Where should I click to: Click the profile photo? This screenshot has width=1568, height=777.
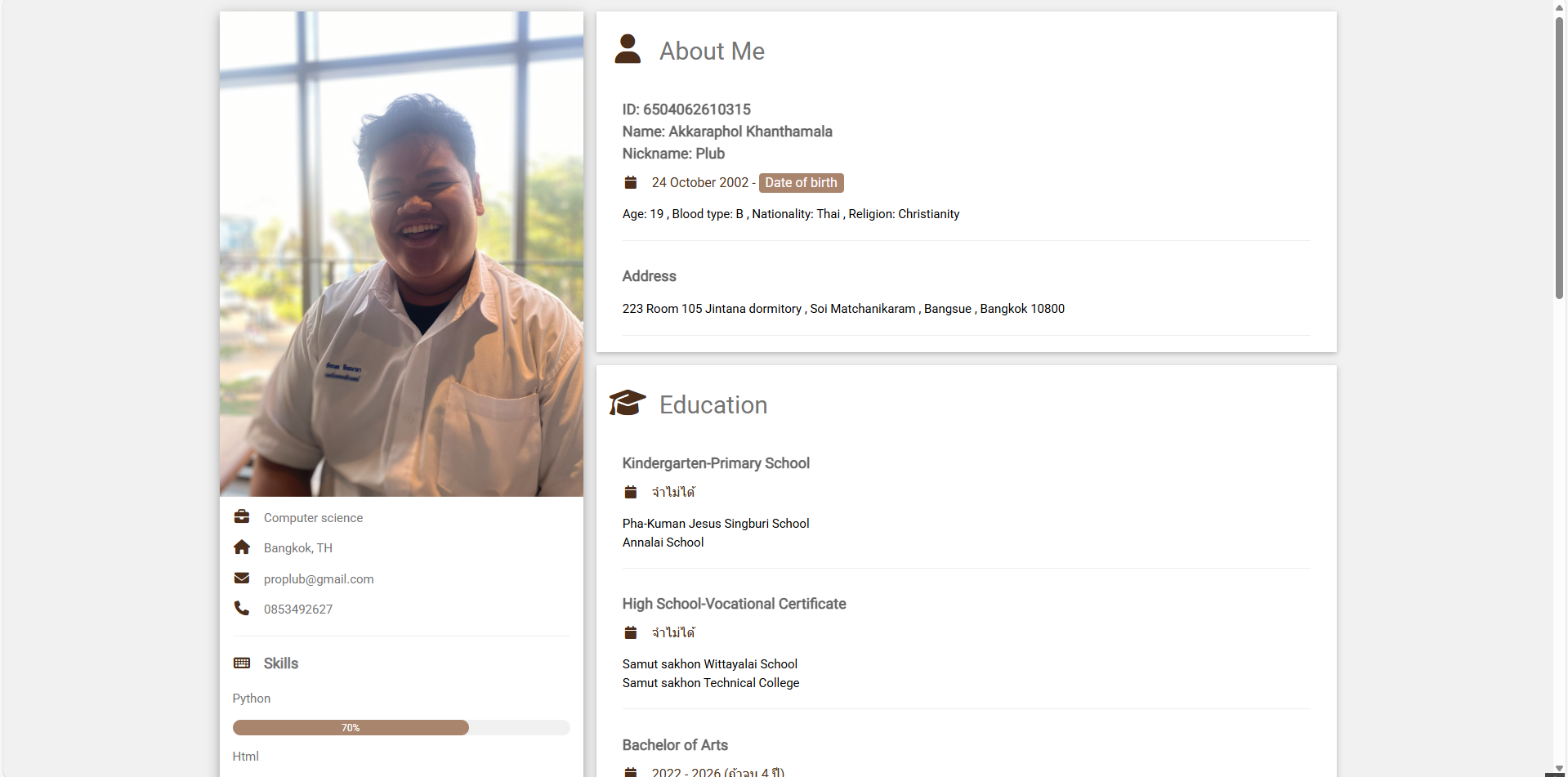[401, 254]
